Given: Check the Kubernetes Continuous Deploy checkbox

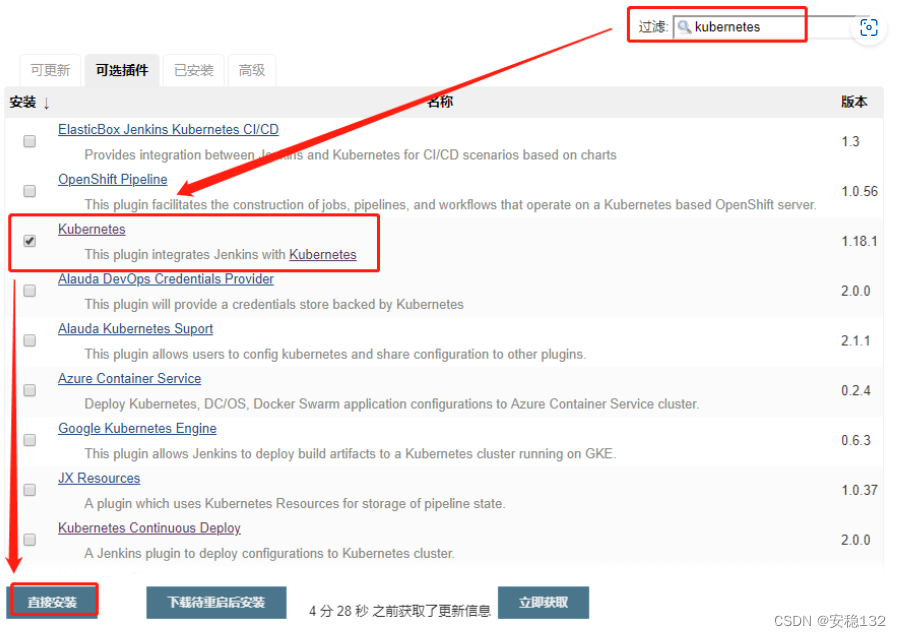Looking at the screenshot, I should 29,539.
